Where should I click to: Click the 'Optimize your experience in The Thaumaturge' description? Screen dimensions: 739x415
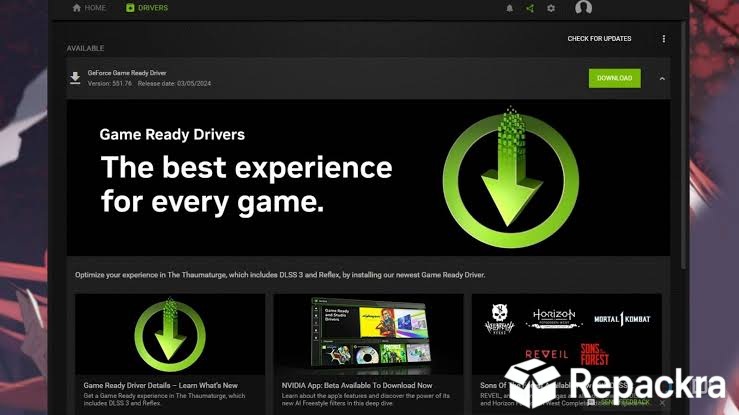point(280,275)
